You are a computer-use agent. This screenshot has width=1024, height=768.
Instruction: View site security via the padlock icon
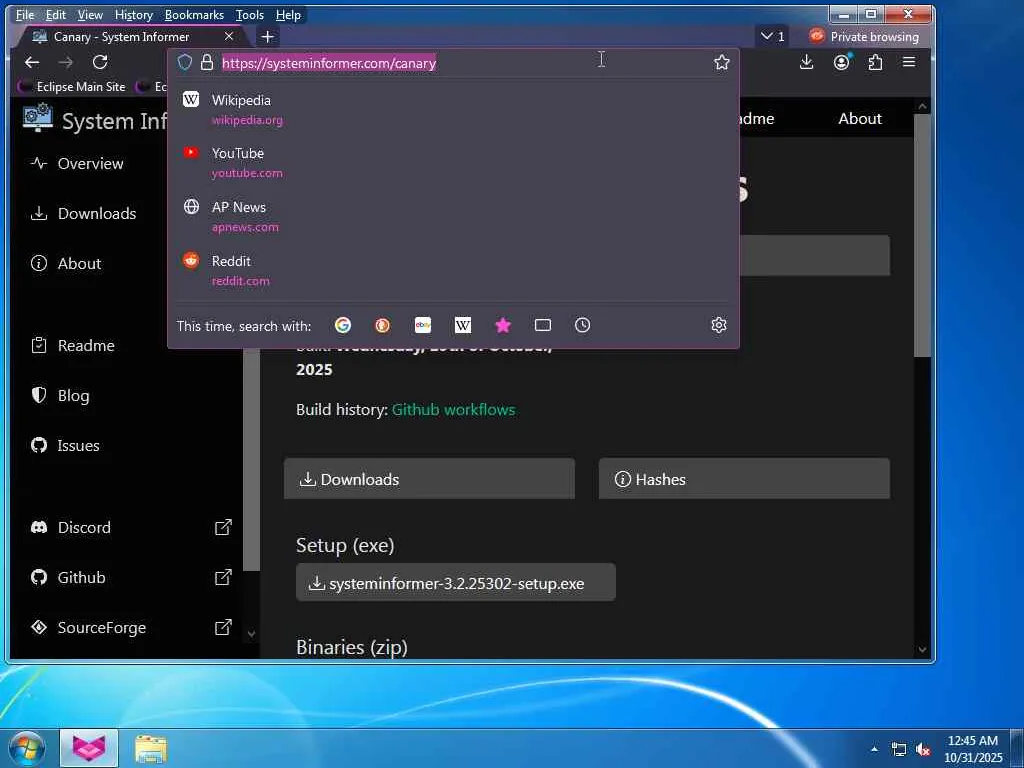[x=207, y=62]
